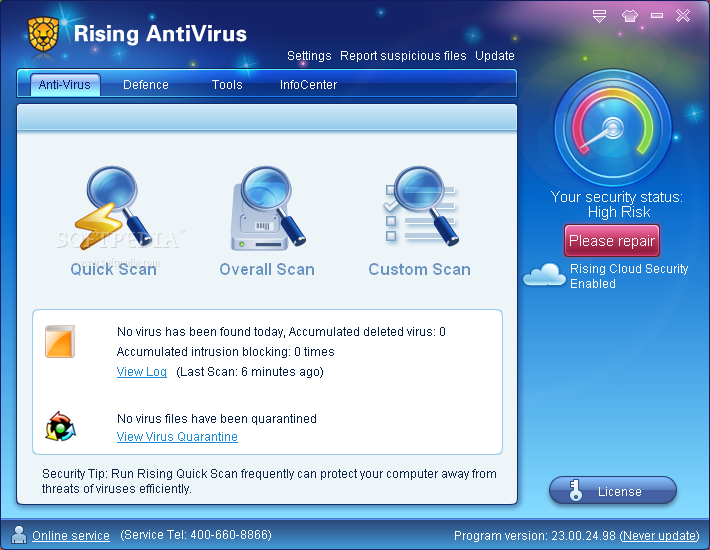Close the Rising AntiVirus window
Viewport: 710px width, 550px height.
tap(683, 16)
